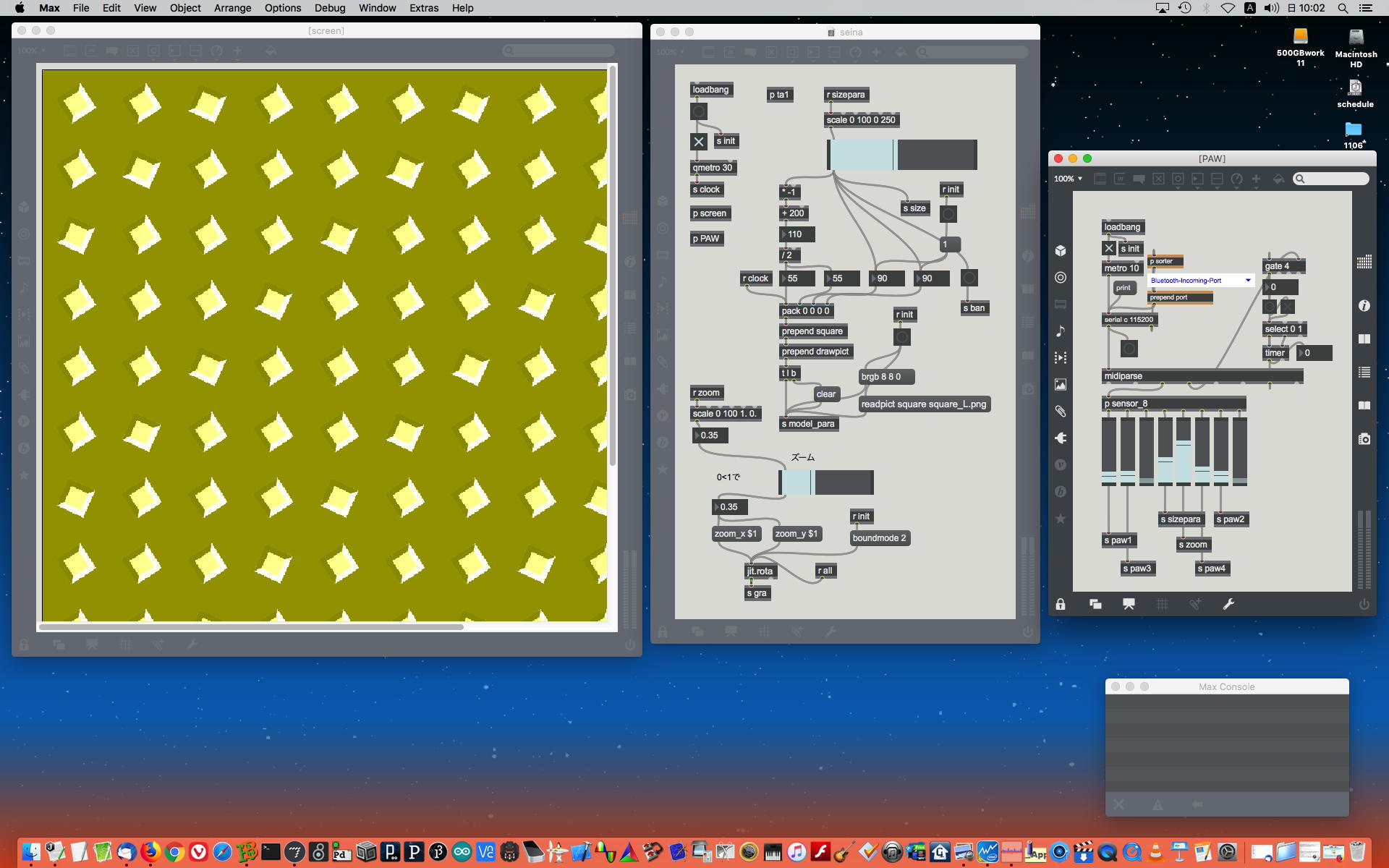1389x868 pixels.
Task: Open the Extras menu
Action: click(424, 8)
